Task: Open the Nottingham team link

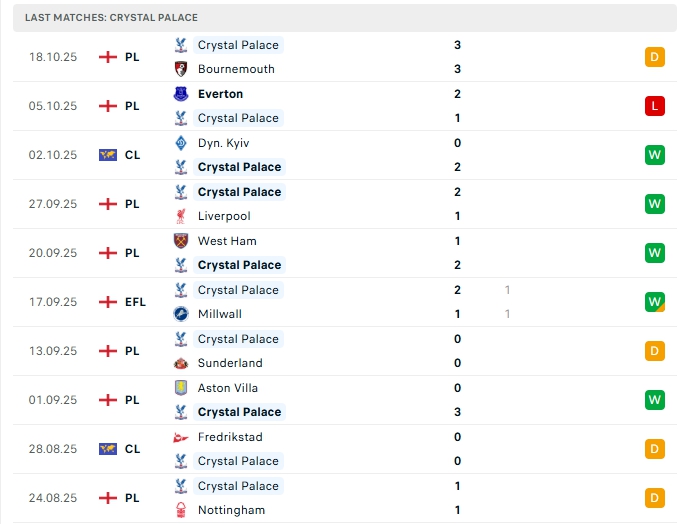Action: click(x=231, y=510)
